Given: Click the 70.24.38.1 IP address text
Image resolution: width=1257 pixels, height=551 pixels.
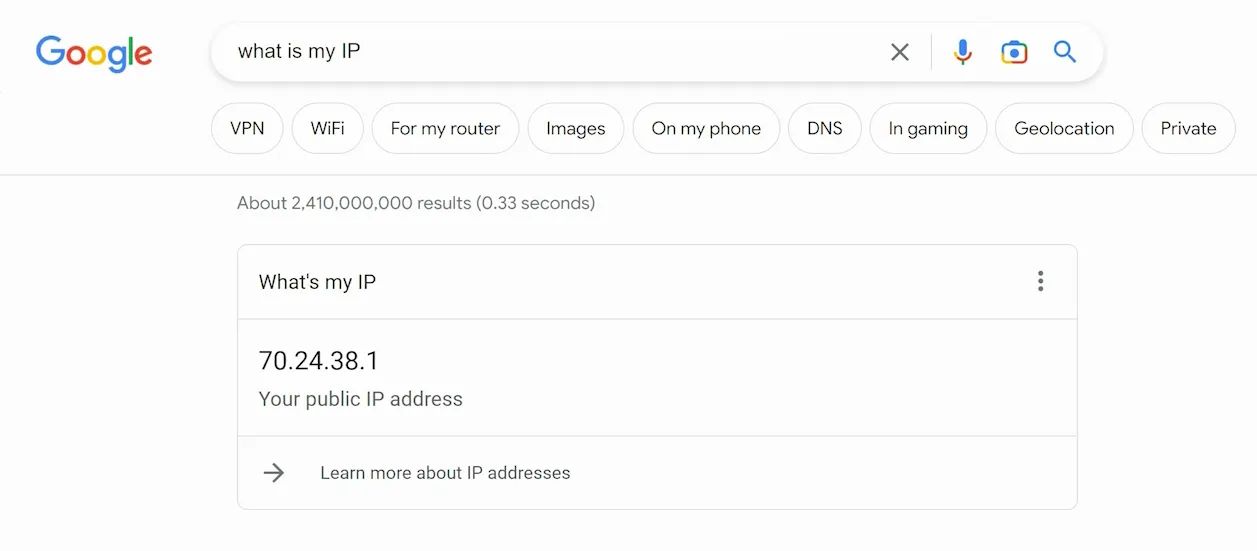Looking at the screenshot, I should [x=319, y=361].
